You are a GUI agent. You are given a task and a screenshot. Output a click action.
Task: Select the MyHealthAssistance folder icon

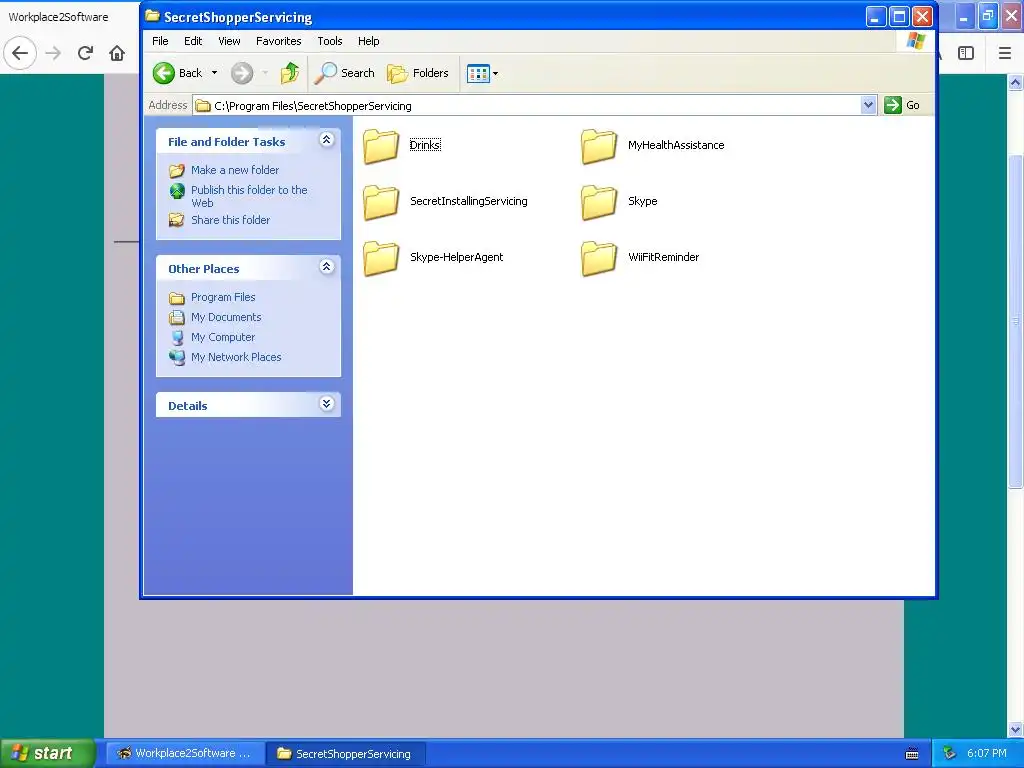pyautogui.click(x=599, y=146)
